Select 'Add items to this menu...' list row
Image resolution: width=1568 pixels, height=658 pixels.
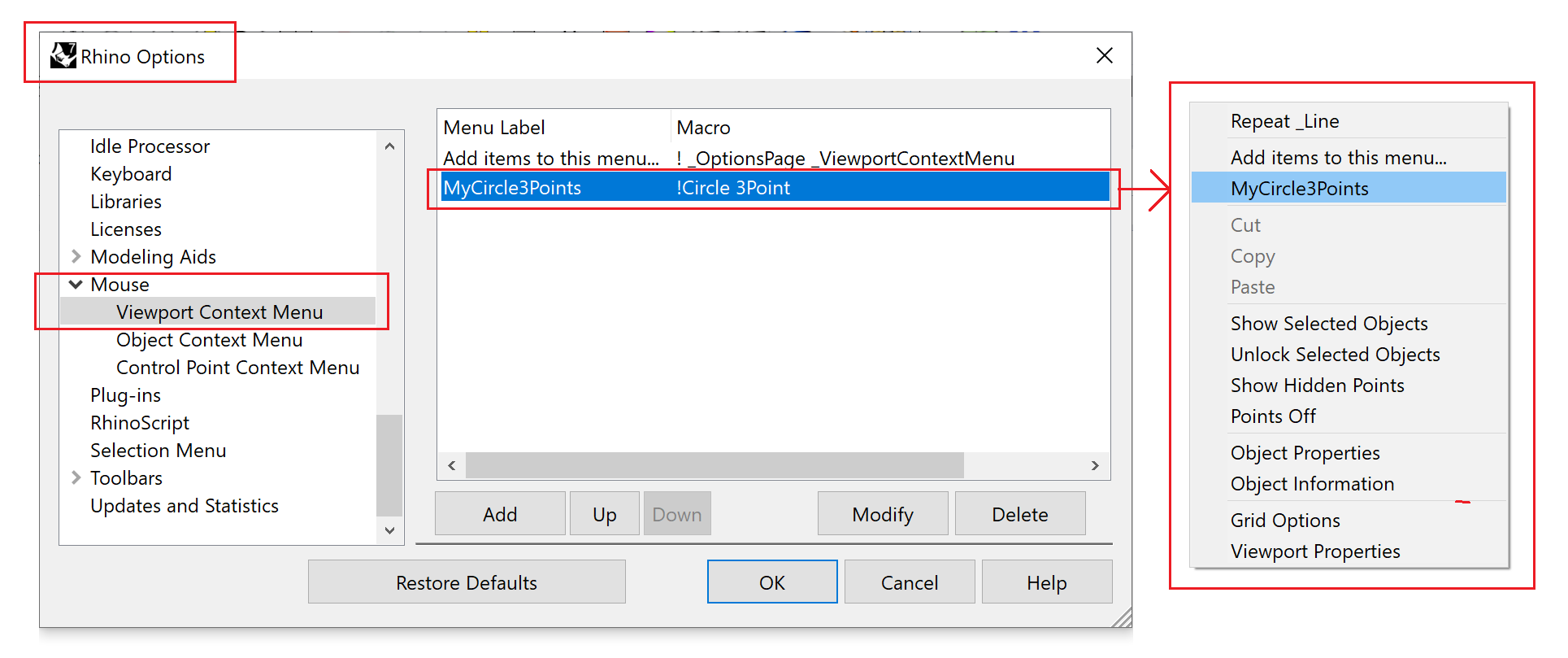pyautogui.click(x=774, y=158)
